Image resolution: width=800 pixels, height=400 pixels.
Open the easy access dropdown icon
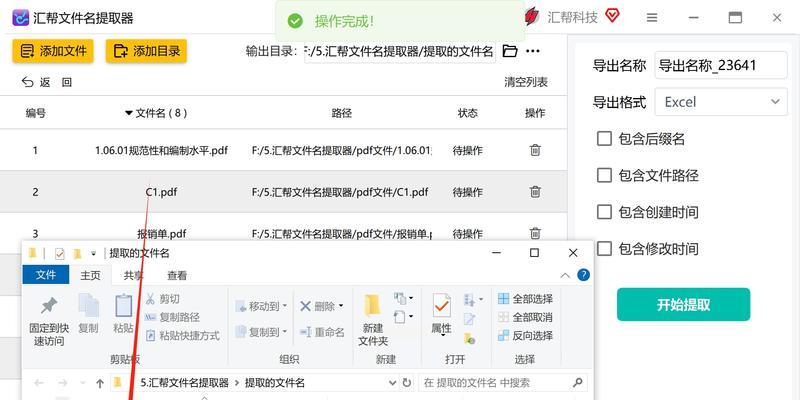(403, 317)
